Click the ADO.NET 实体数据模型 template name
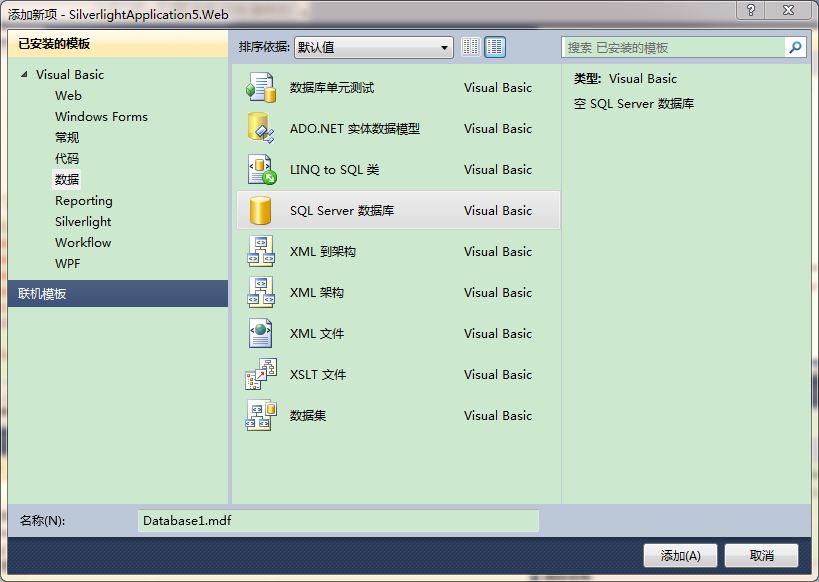The image size is (819, 582). click(x=355, y=129)
